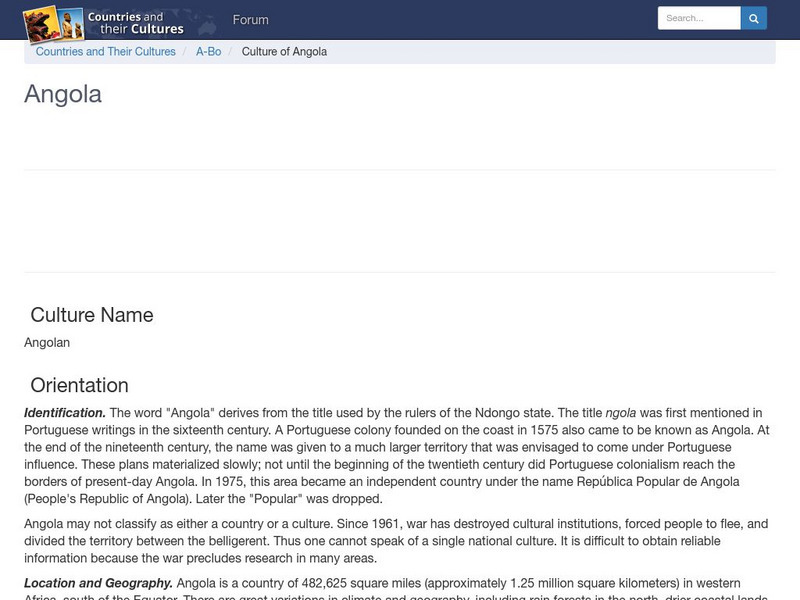Focus the Search input field

click(x=699, y=18)
